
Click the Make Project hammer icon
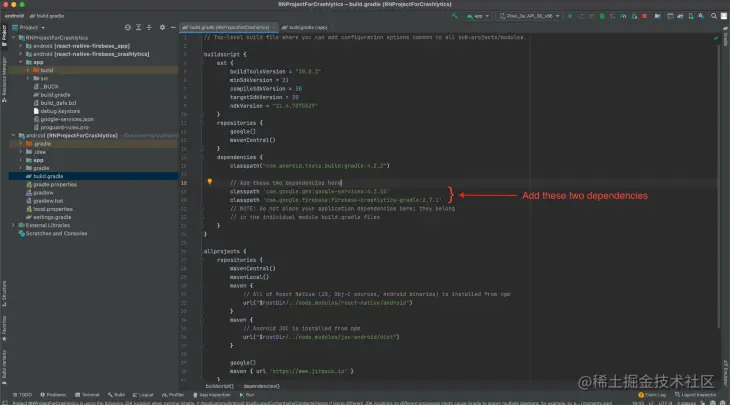[x=455, y=16]
